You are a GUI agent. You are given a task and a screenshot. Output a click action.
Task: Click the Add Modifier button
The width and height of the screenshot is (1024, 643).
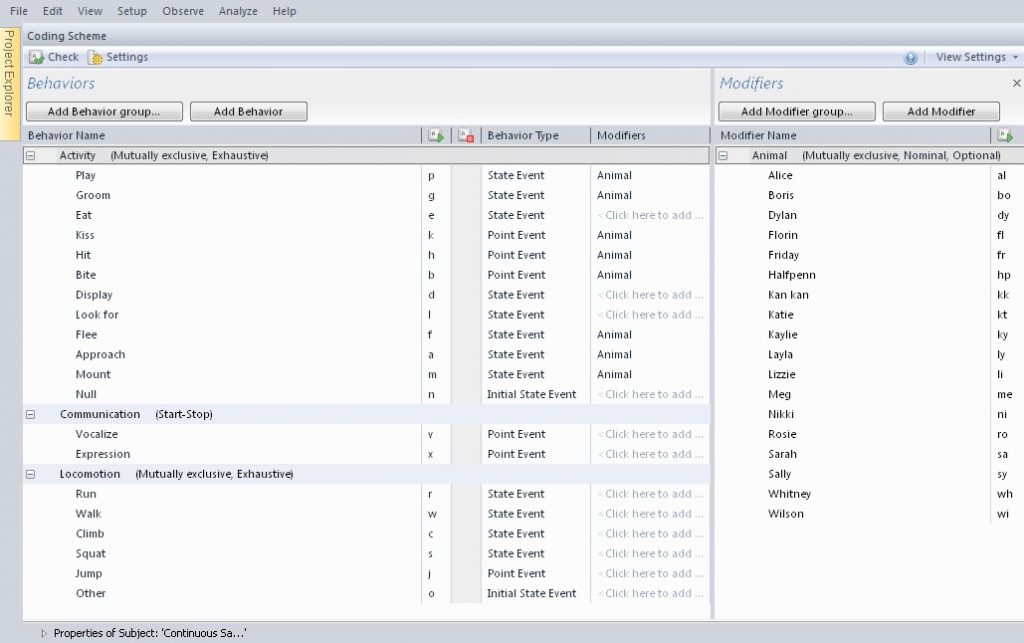pos(940,112)
